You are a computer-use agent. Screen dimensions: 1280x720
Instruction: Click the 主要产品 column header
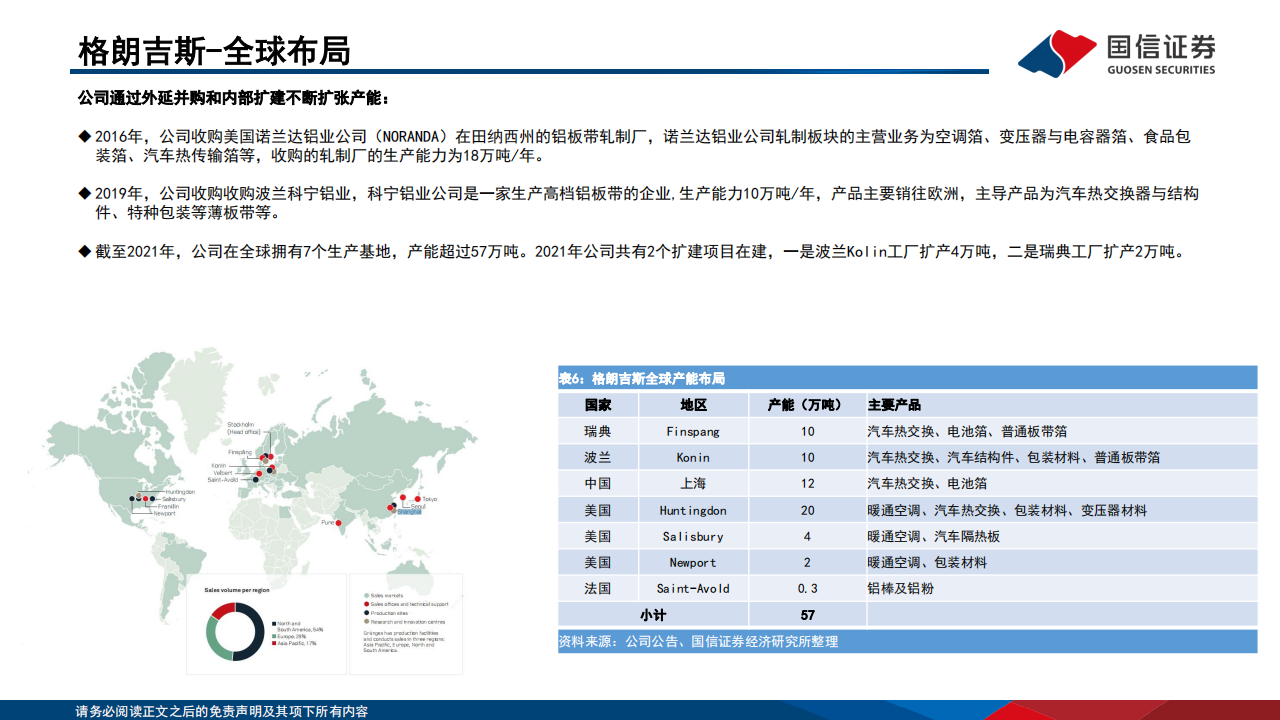(894, 405)
